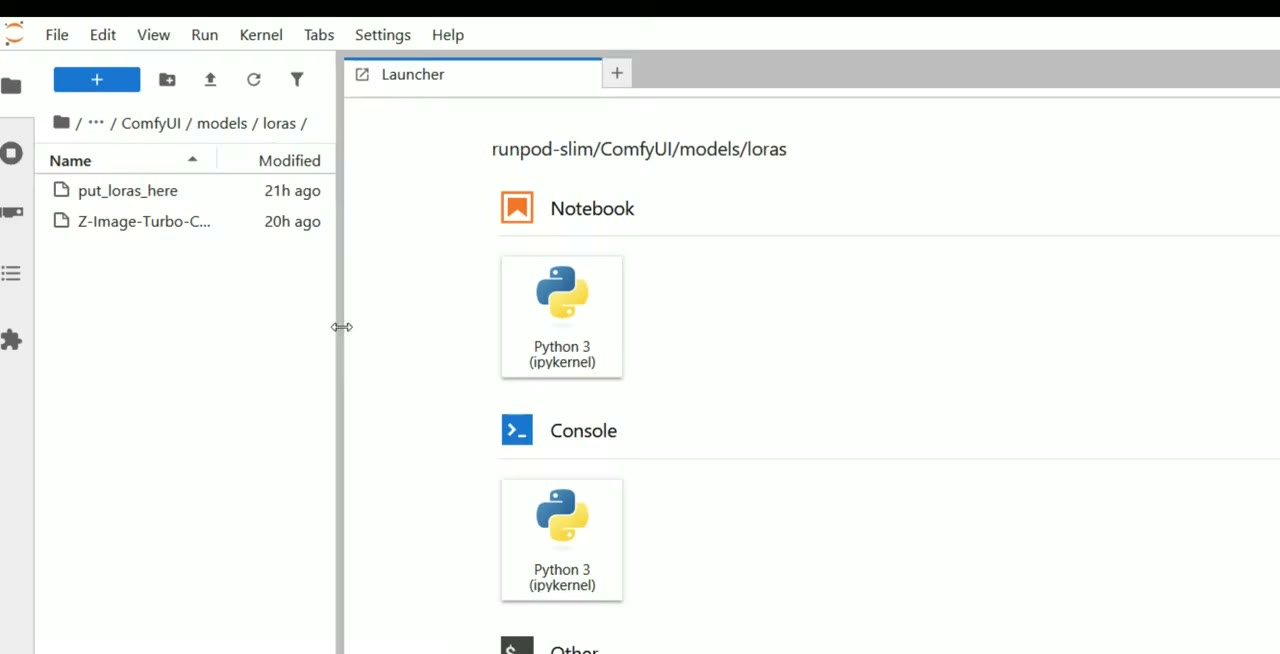This screenshot has height=654, width=1280.
Task: Navigate to models in breadcrumb path
Action: 222,123
